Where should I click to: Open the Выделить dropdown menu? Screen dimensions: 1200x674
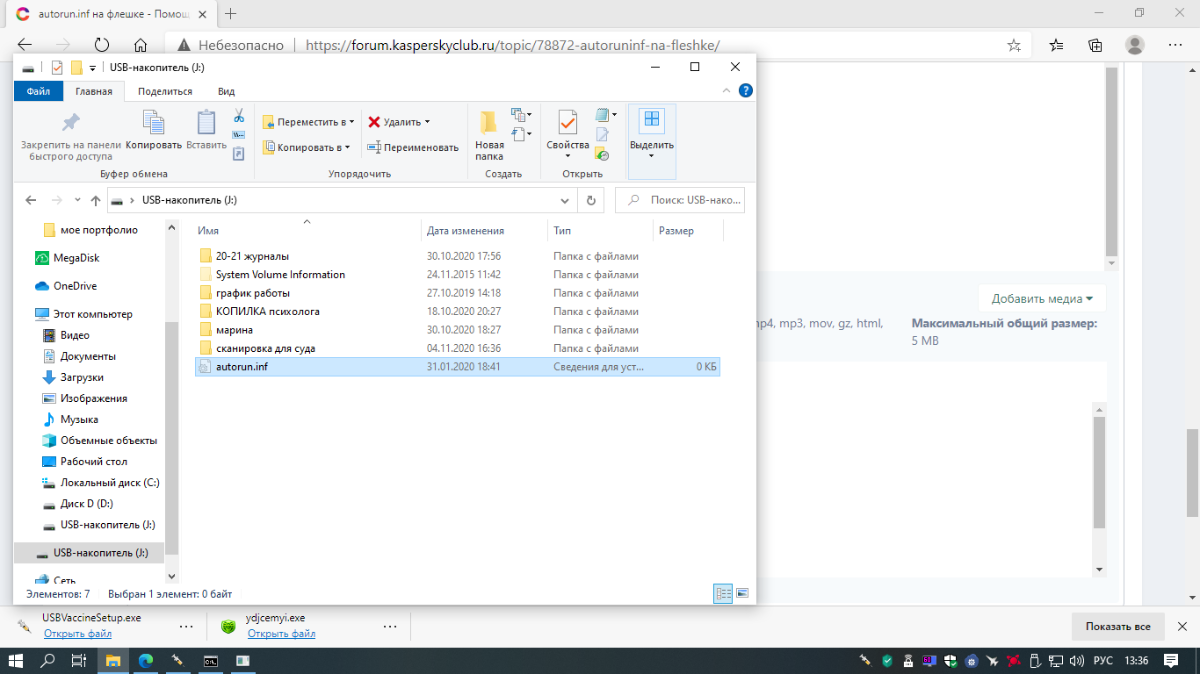[x=651, y=133]
